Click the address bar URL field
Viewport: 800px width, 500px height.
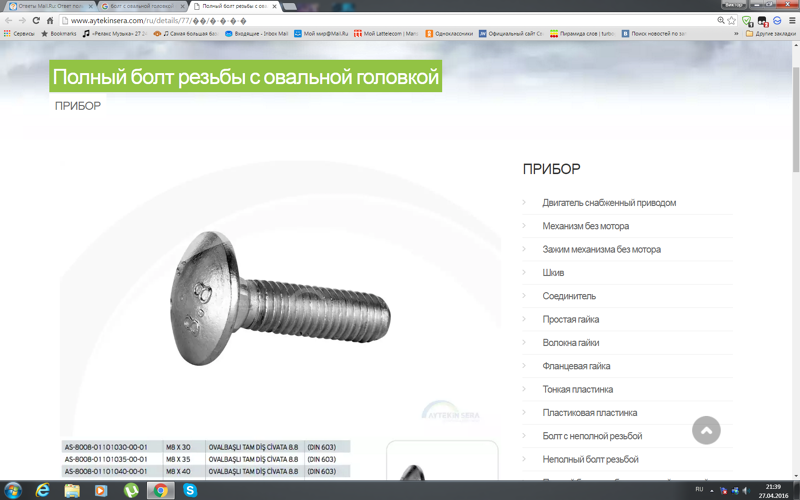pyautogui.click(x=388, y=21)
